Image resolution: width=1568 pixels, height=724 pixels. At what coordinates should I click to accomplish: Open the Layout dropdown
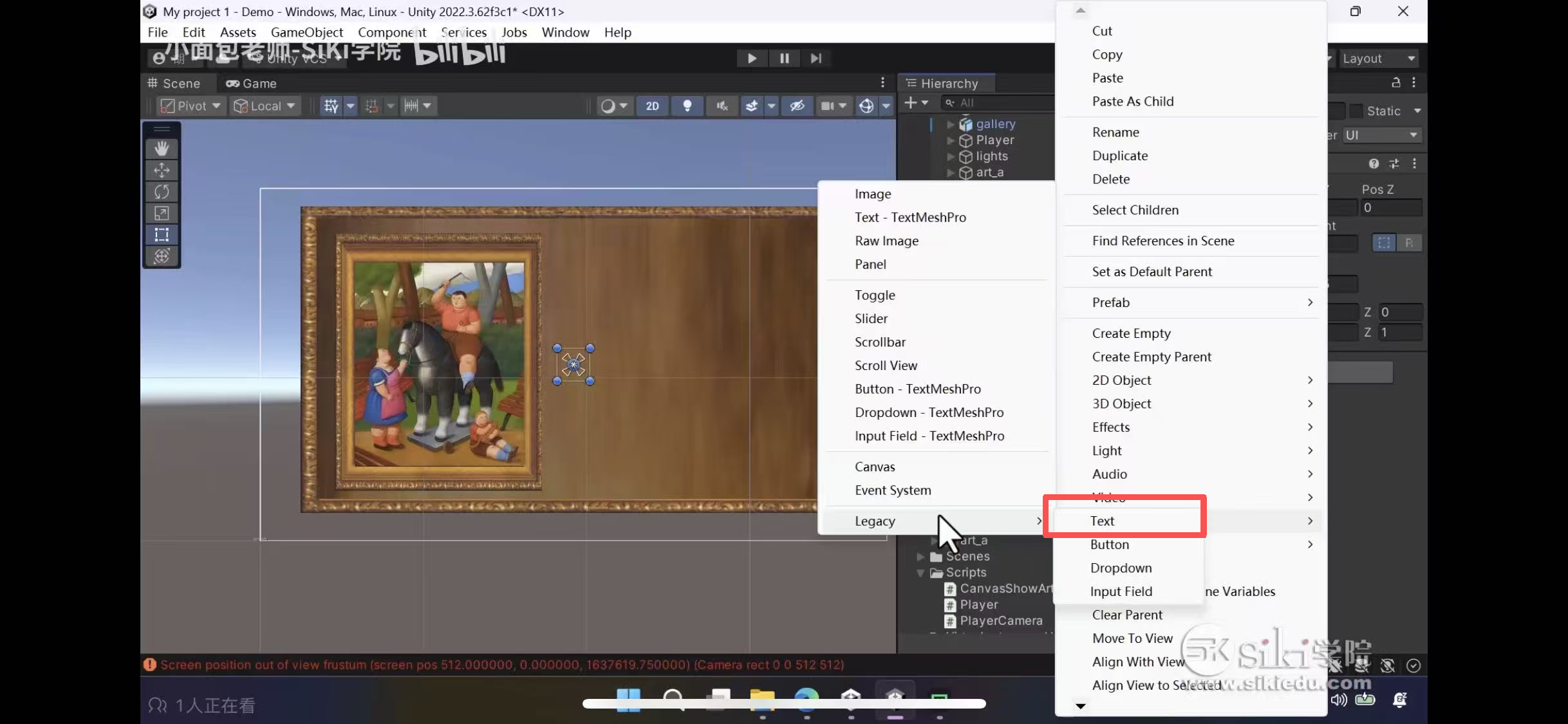click(x=1379, y=59)
